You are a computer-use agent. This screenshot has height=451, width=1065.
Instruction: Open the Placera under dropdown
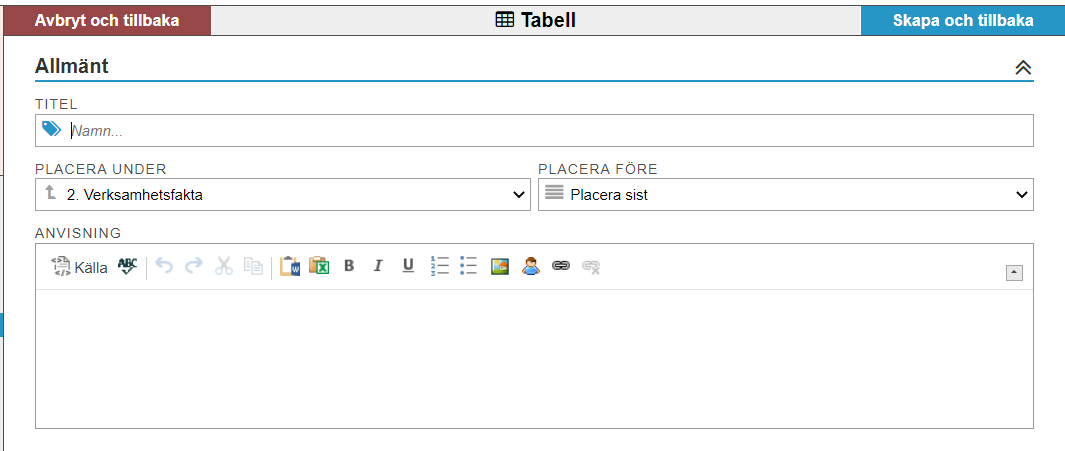(282, 195)
